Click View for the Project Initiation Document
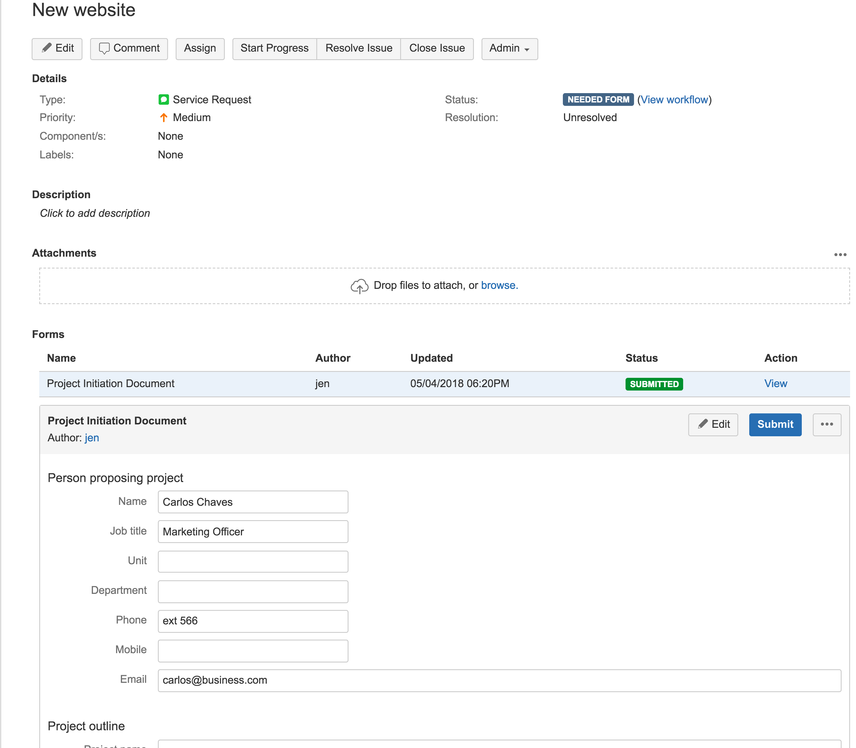856x748 pixels. [775, 384]
